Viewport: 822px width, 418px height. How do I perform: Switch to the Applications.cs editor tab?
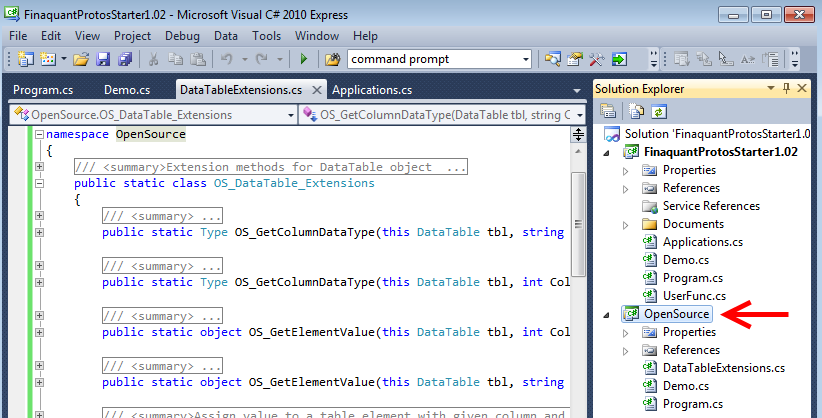coord(372,90)
